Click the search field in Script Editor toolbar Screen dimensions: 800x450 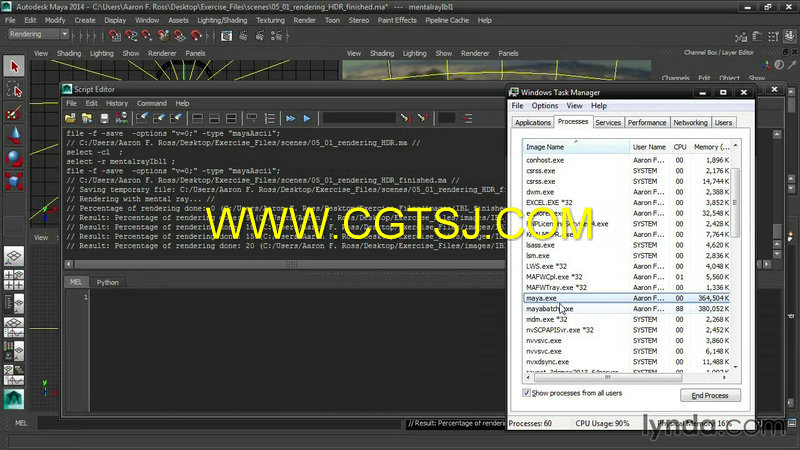click(x=359, y=118)
